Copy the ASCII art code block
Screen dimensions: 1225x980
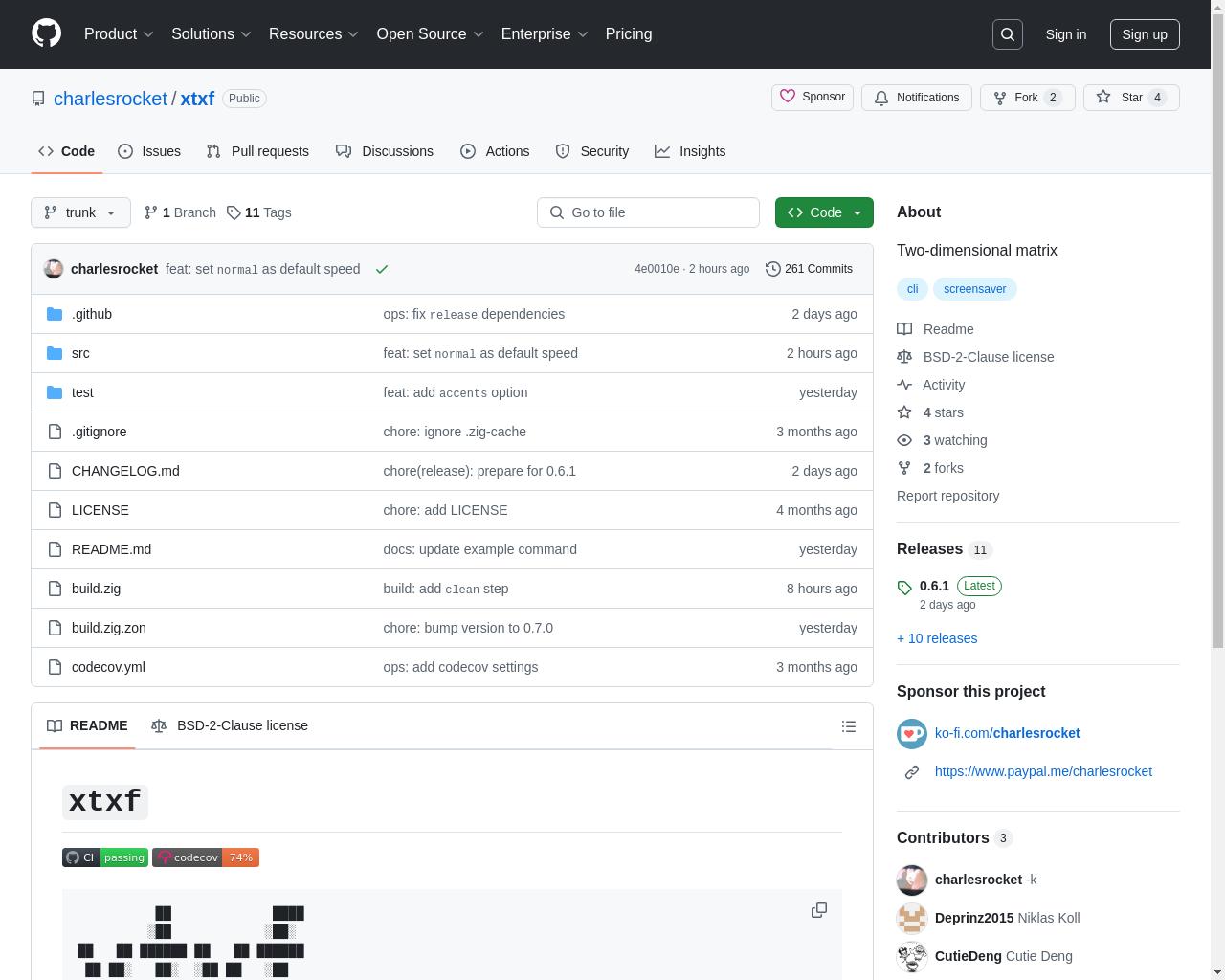(x=819, y=910)
